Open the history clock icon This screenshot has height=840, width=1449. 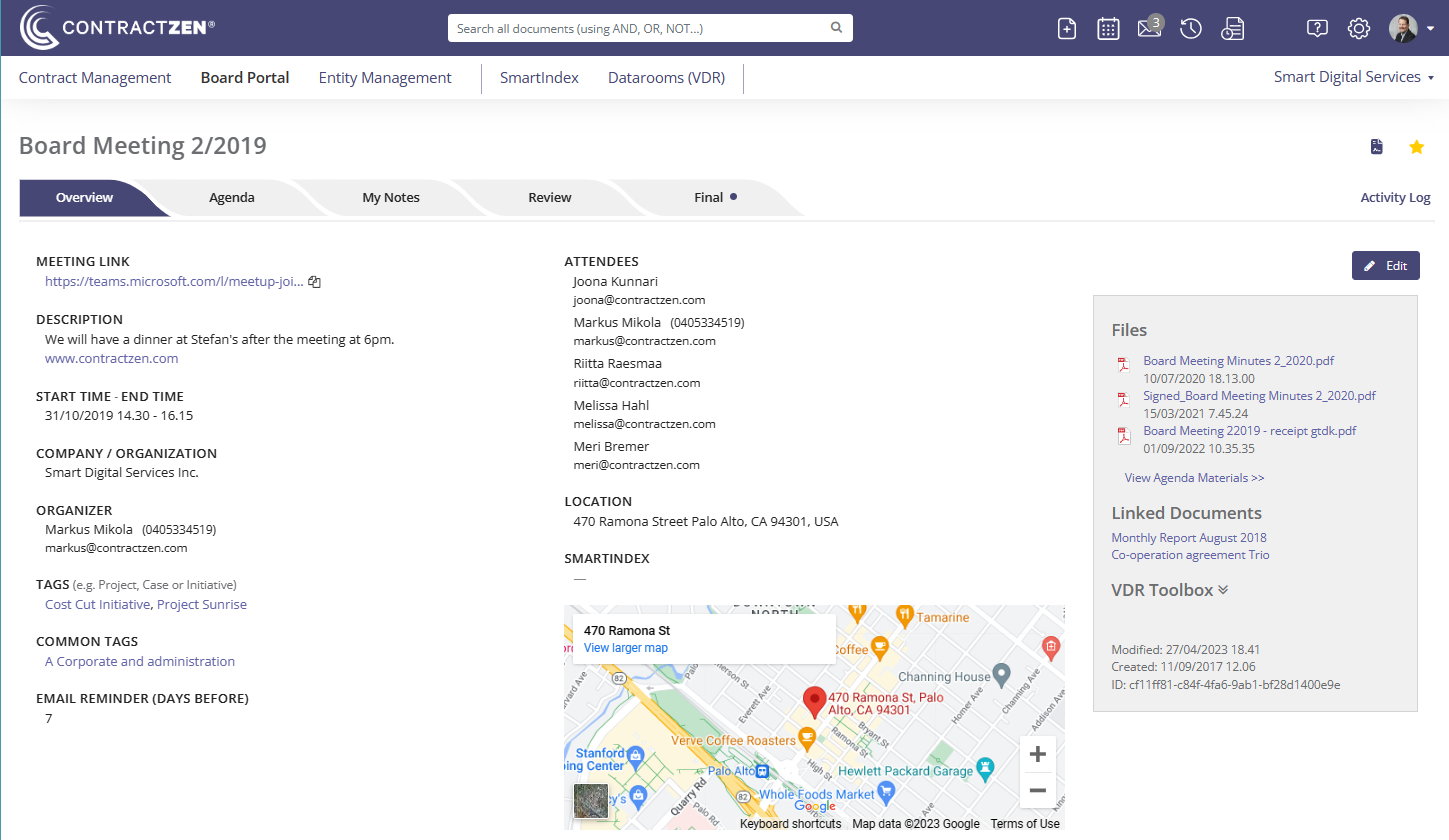1191,29
